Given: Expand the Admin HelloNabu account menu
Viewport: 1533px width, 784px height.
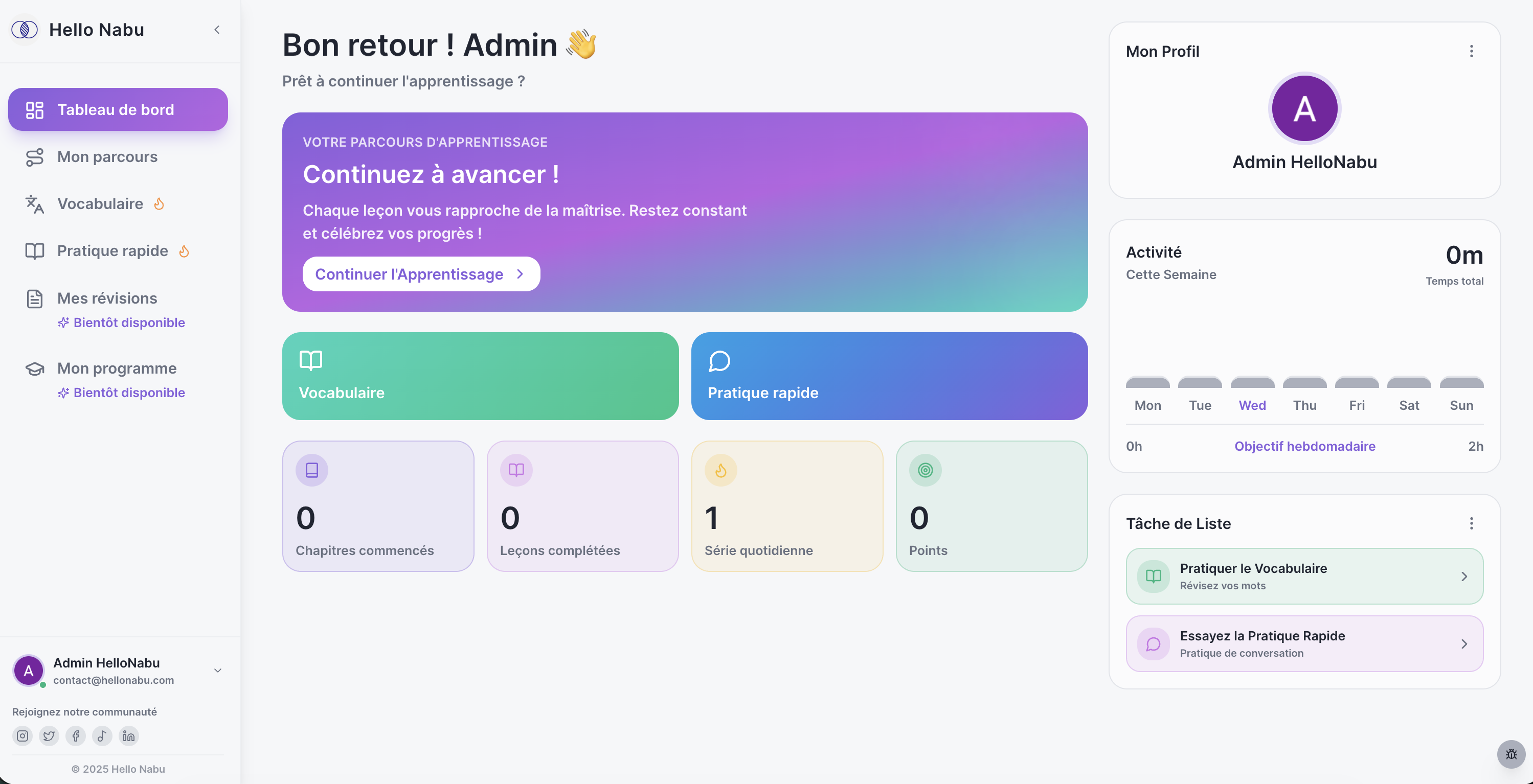Looking at the screenshot, I should coord(218,671).
